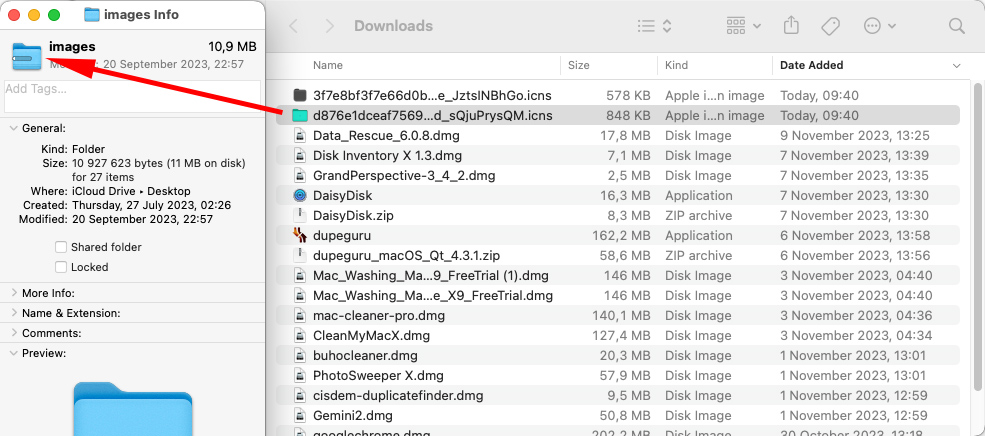The height and width of the screenshot is (436, 985).
Task: Click the DaisyDisk application icon
Action: tap(300, 195)
